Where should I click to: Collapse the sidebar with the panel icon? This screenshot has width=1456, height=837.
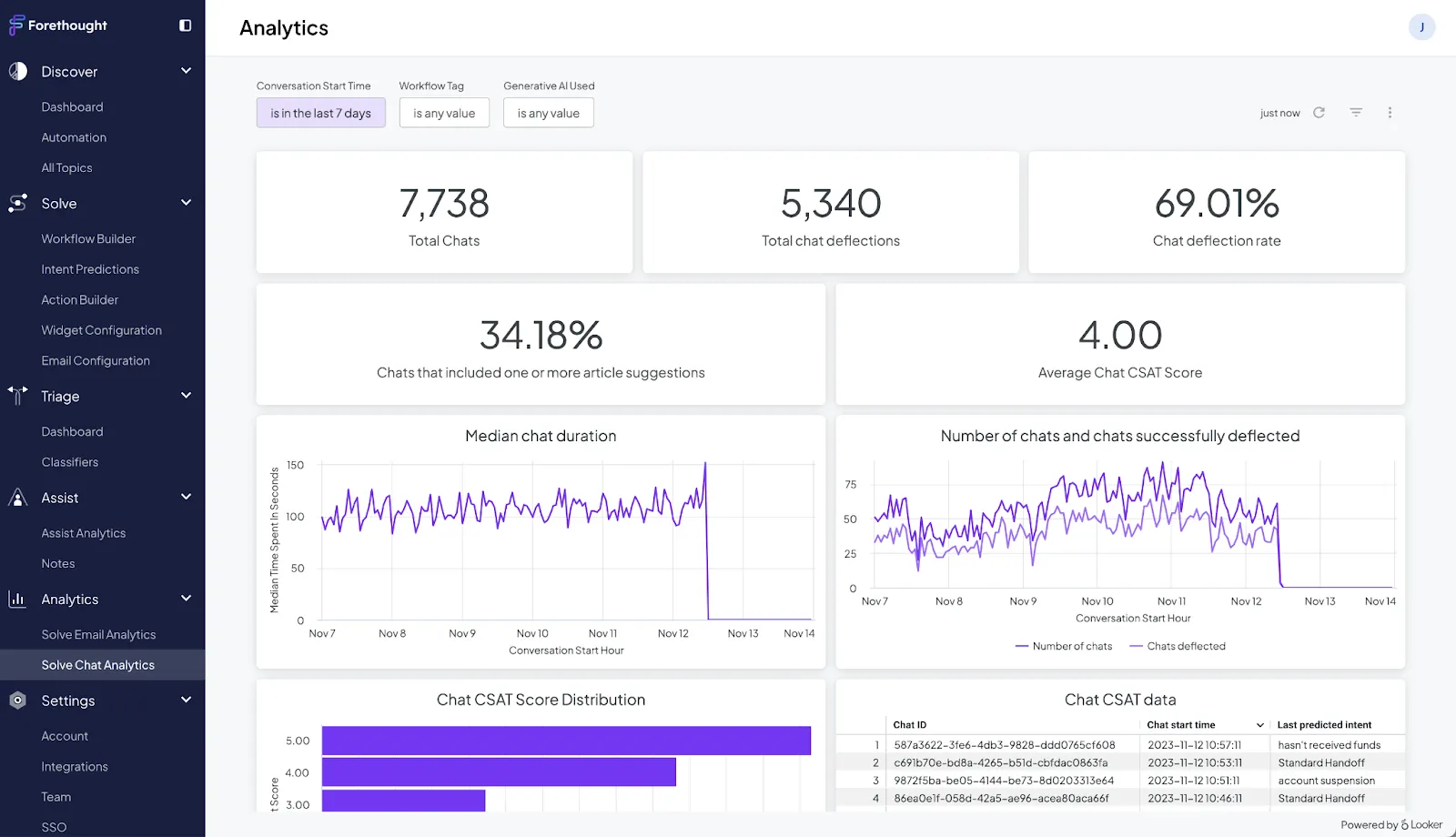pos(186,25)
